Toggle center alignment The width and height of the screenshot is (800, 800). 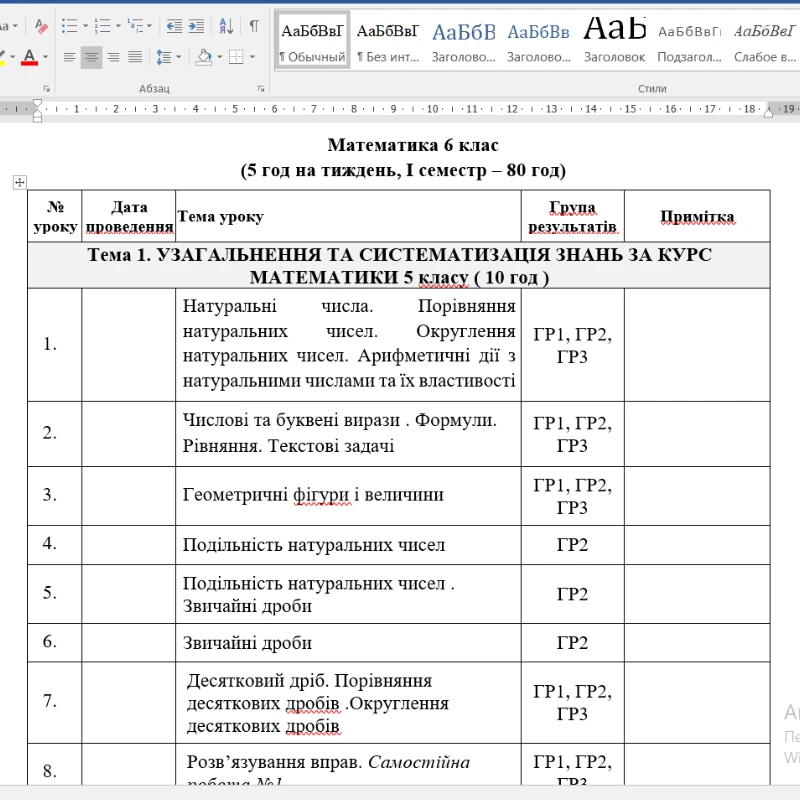[91, 57]
